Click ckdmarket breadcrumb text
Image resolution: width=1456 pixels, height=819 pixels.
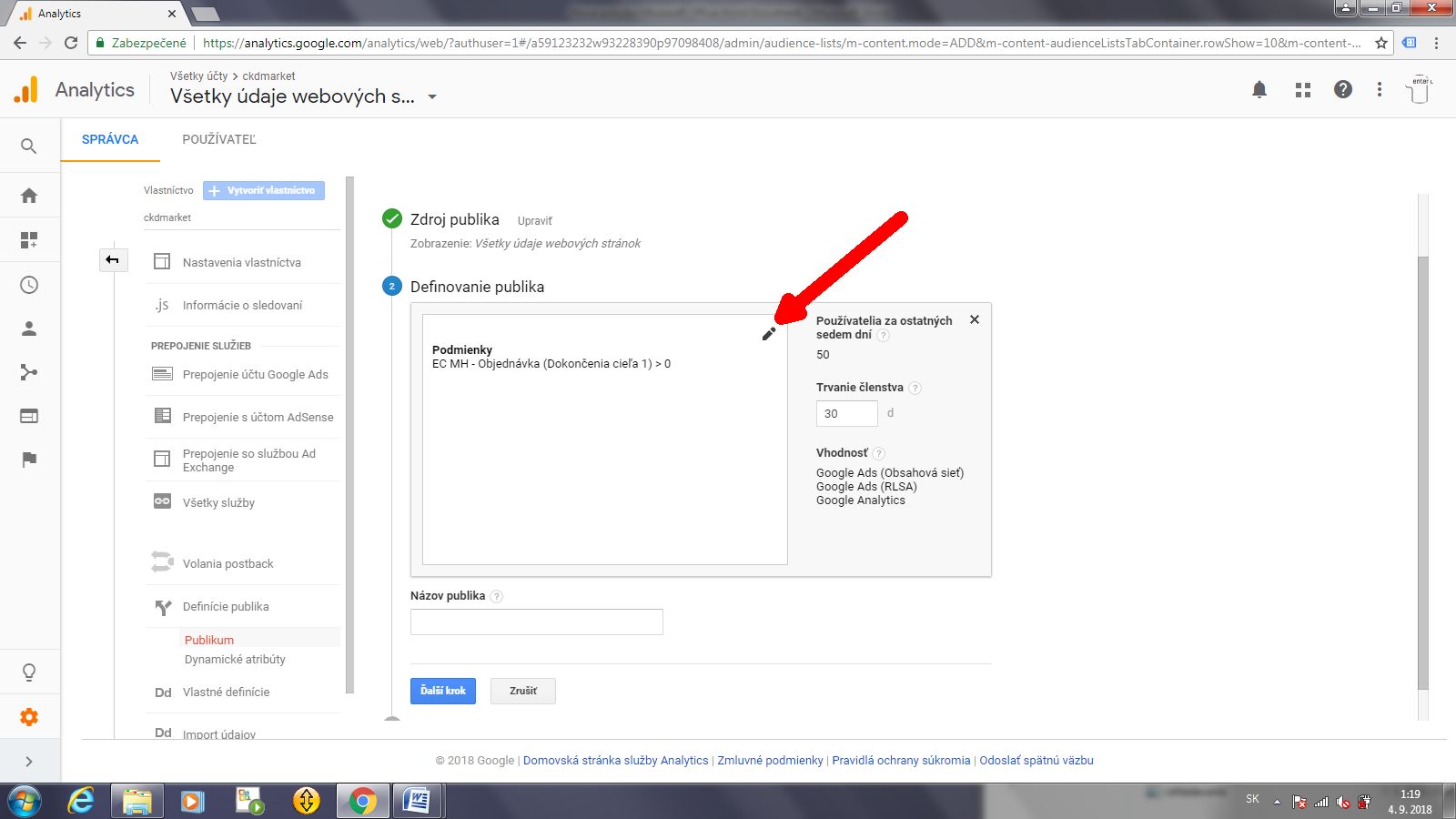tap(268, 76)
